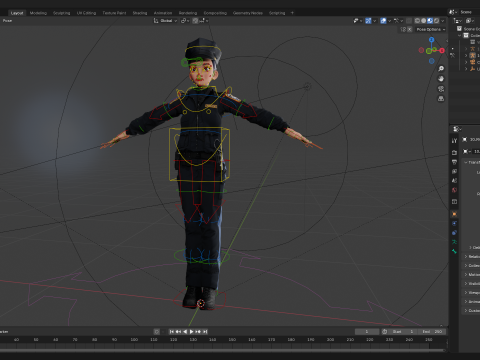Open the Tool properties tab
480x360 pixels.
click(x=454, y=141)
